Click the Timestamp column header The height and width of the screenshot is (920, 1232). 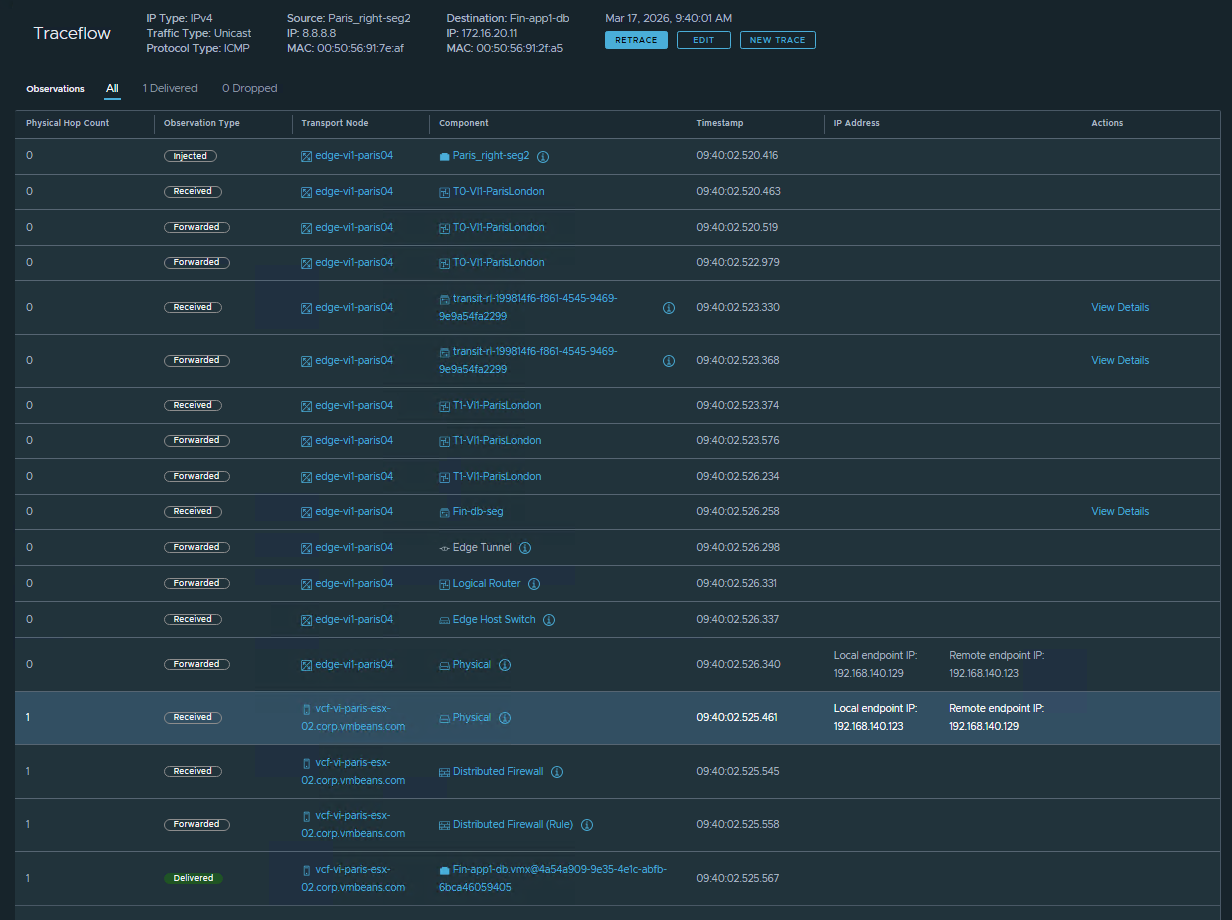(x=720, y=123)
